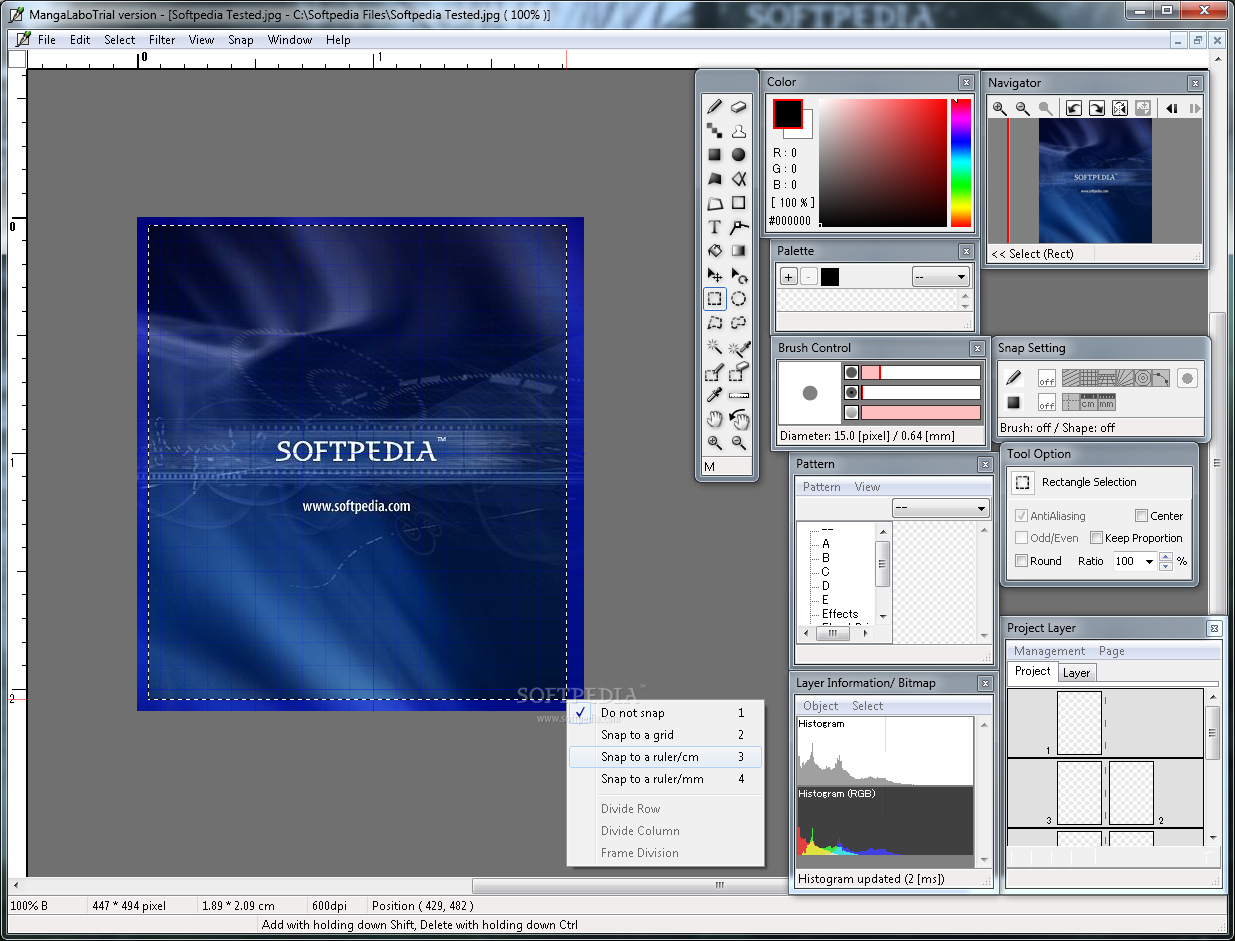1235x941 pixels.
Task: Flip the view horizontally in Navigator
Action: click(x=1120, y=109)
